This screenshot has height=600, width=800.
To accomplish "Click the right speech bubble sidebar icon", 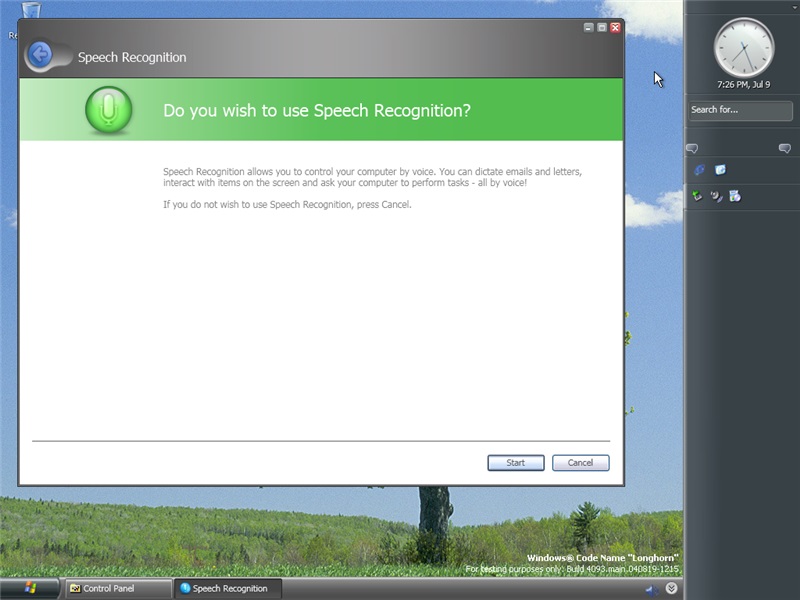I will 785,148.
